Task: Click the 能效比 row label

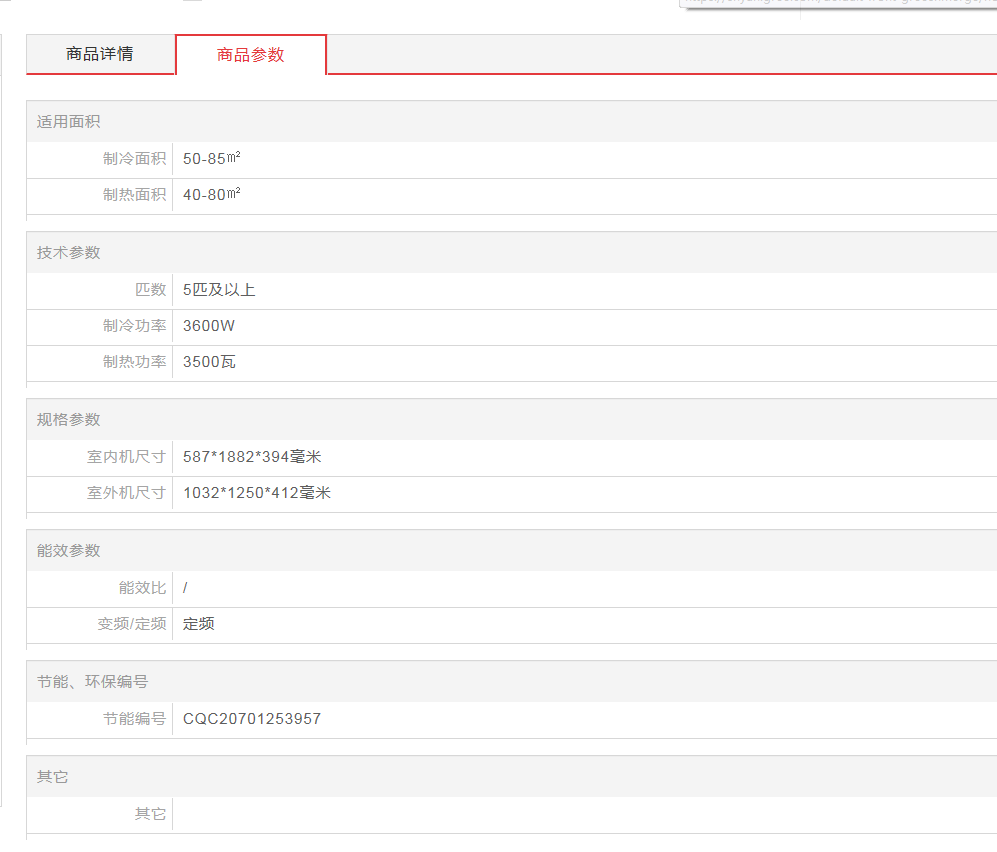Action: point(142,588)
